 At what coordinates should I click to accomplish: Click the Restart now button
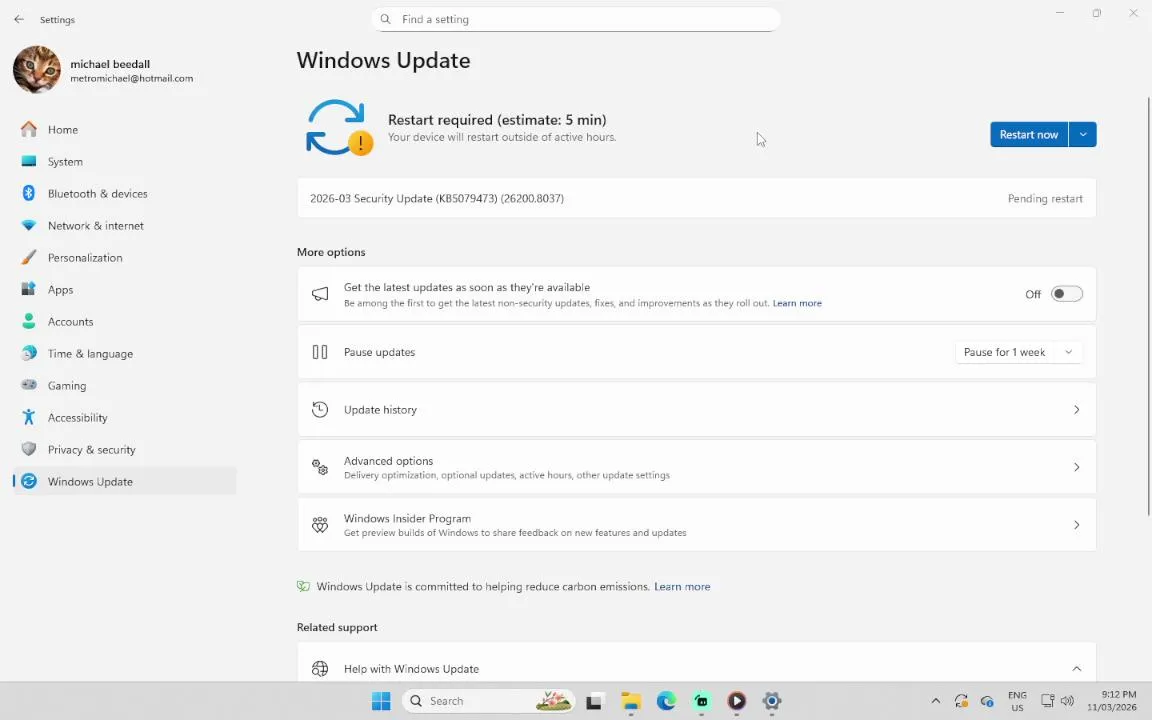click(x=1029, y=134)
